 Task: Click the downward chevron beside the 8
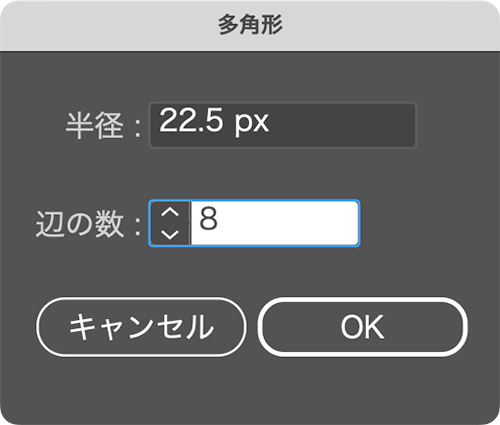pos(170,235)
